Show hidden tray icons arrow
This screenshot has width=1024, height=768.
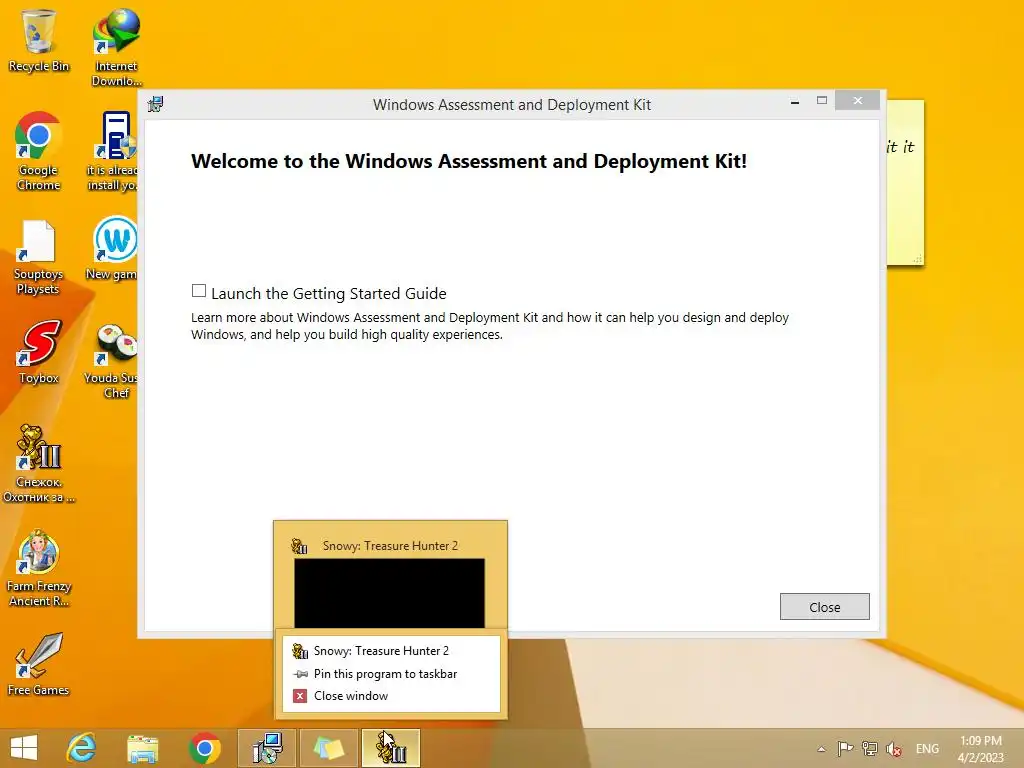pyautogui.click(x=822, y=749)
